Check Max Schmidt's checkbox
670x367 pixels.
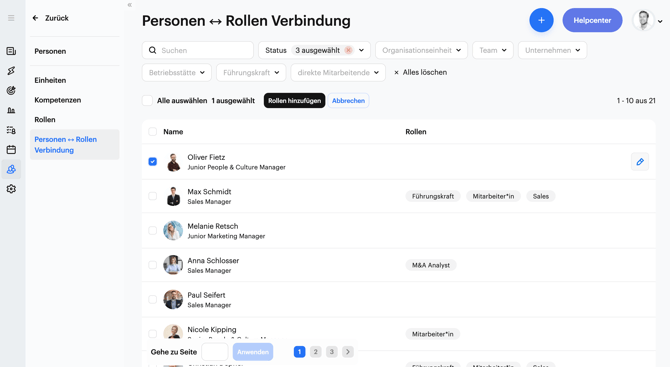click(153, 196)
